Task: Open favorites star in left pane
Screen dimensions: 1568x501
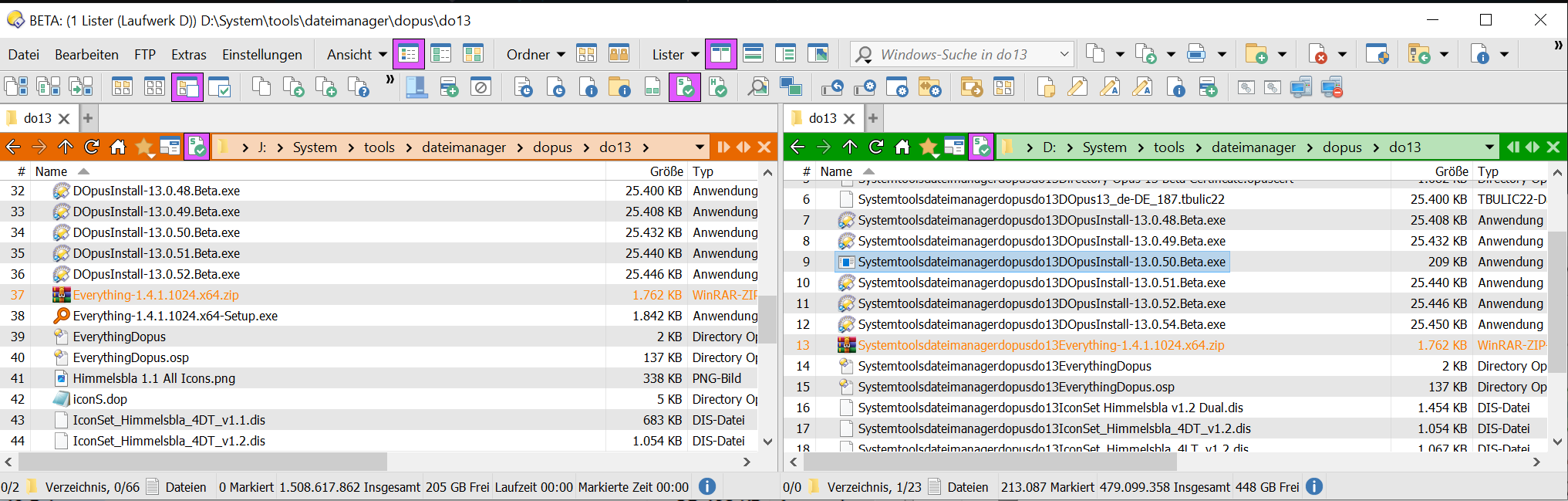Action: [x=143, y=147]
